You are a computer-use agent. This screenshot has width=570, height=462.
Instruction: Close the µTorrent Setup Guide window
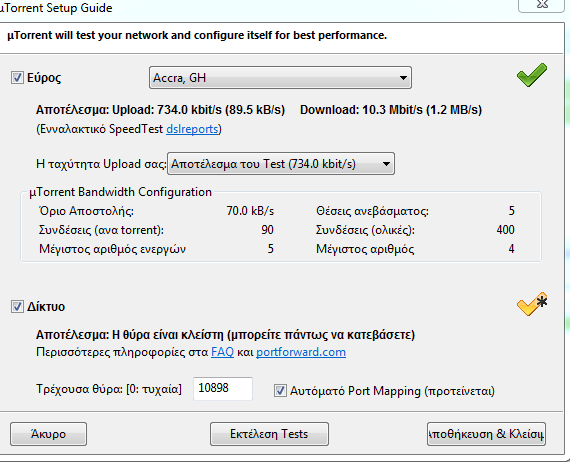point(541,4)
